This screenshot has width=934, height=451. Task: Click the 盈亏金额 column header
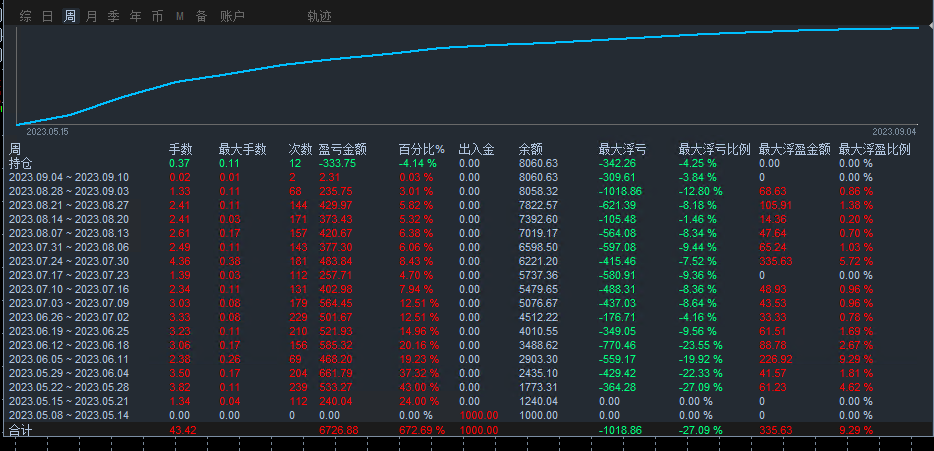(x=343, y=150)
